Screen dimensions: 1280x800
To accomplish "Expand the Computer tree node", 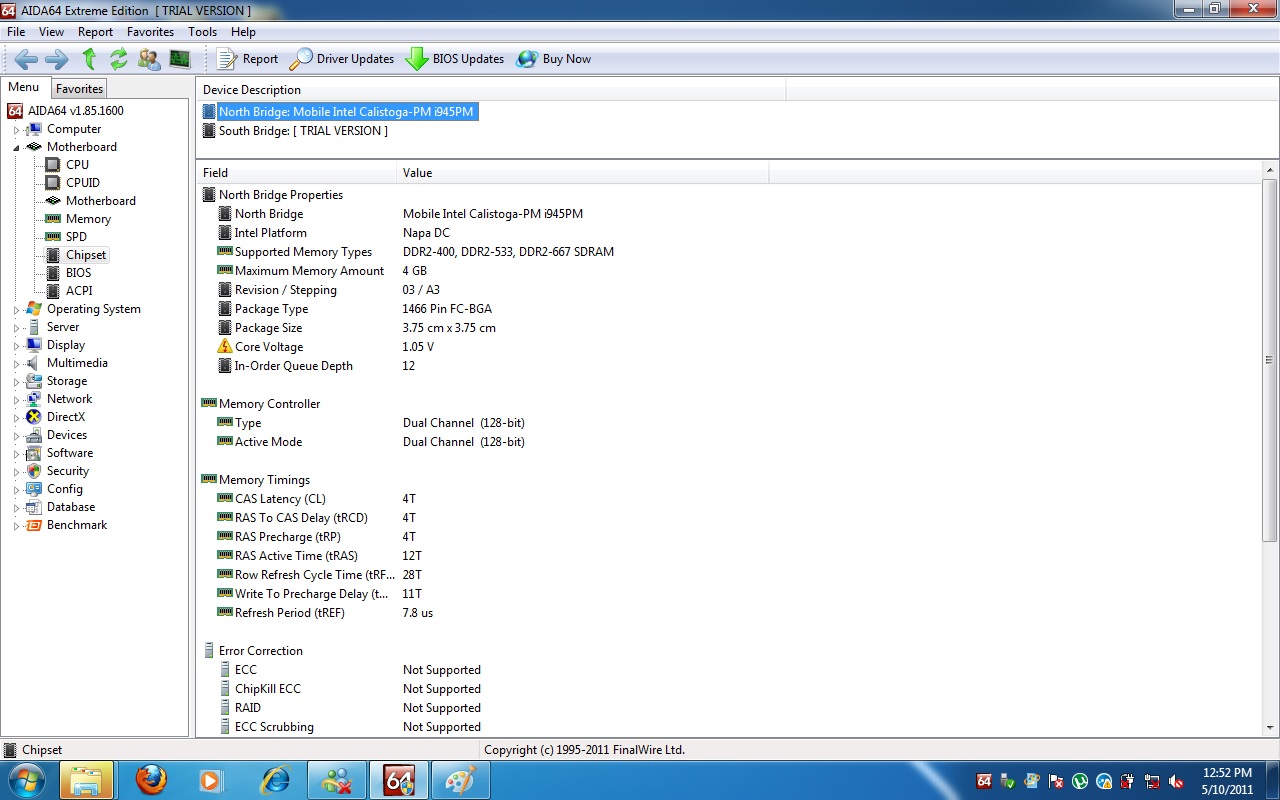I will point(16,130).
